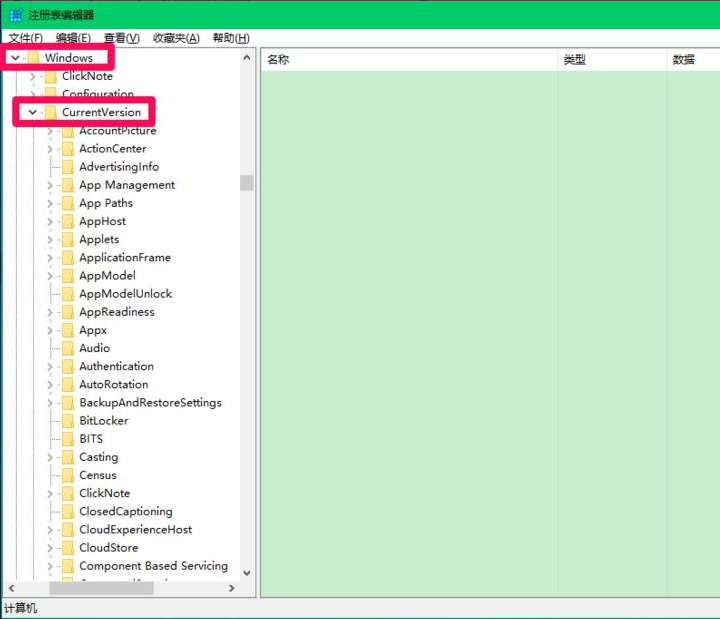The height and width of the screenshot is (619, 720).
Task: Click the tree pane scroll-right arrow
Action: point(232,589)
